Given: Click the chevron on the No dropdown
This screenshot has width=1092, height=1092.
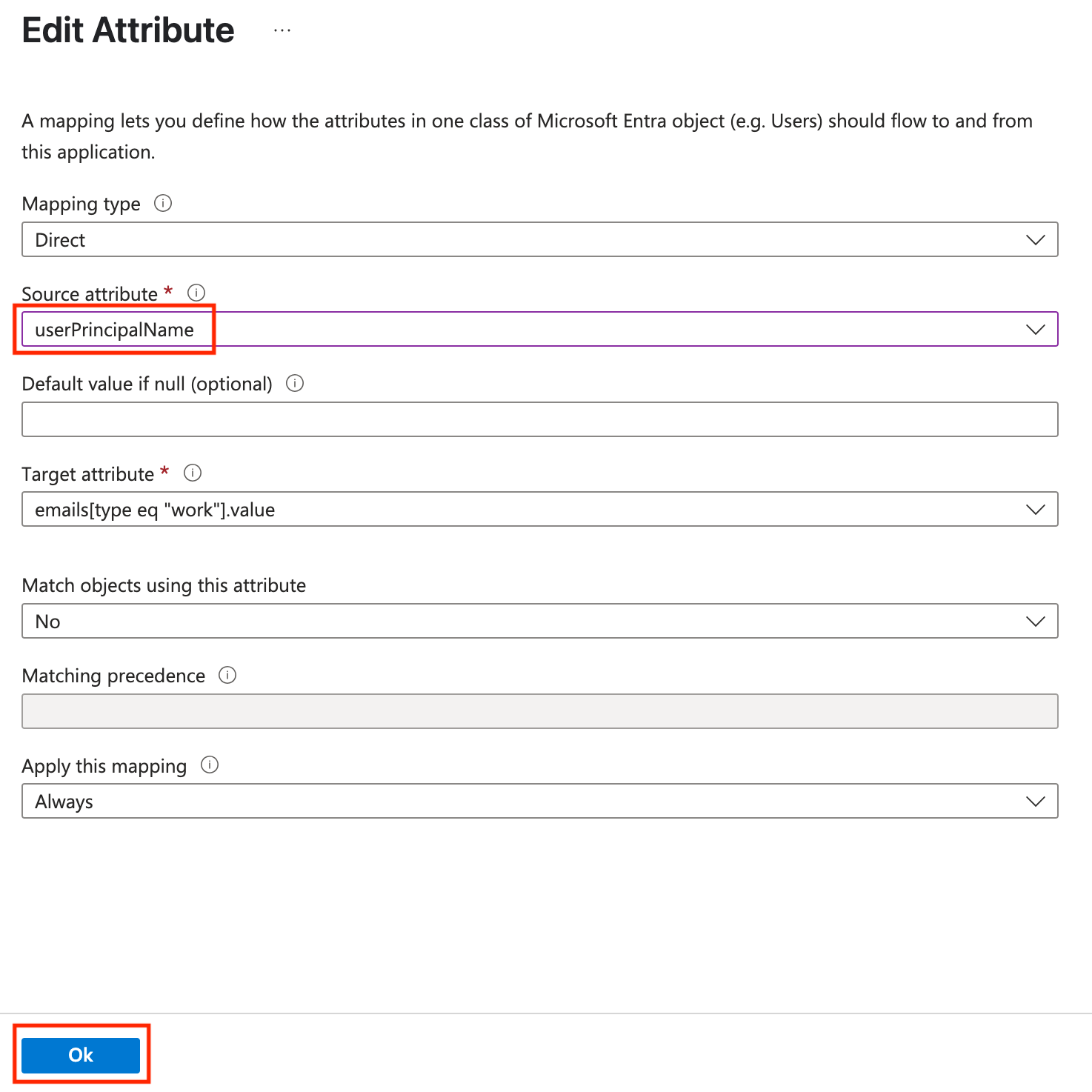Looking at the screenshot, I should click(x=1035, y=621).
